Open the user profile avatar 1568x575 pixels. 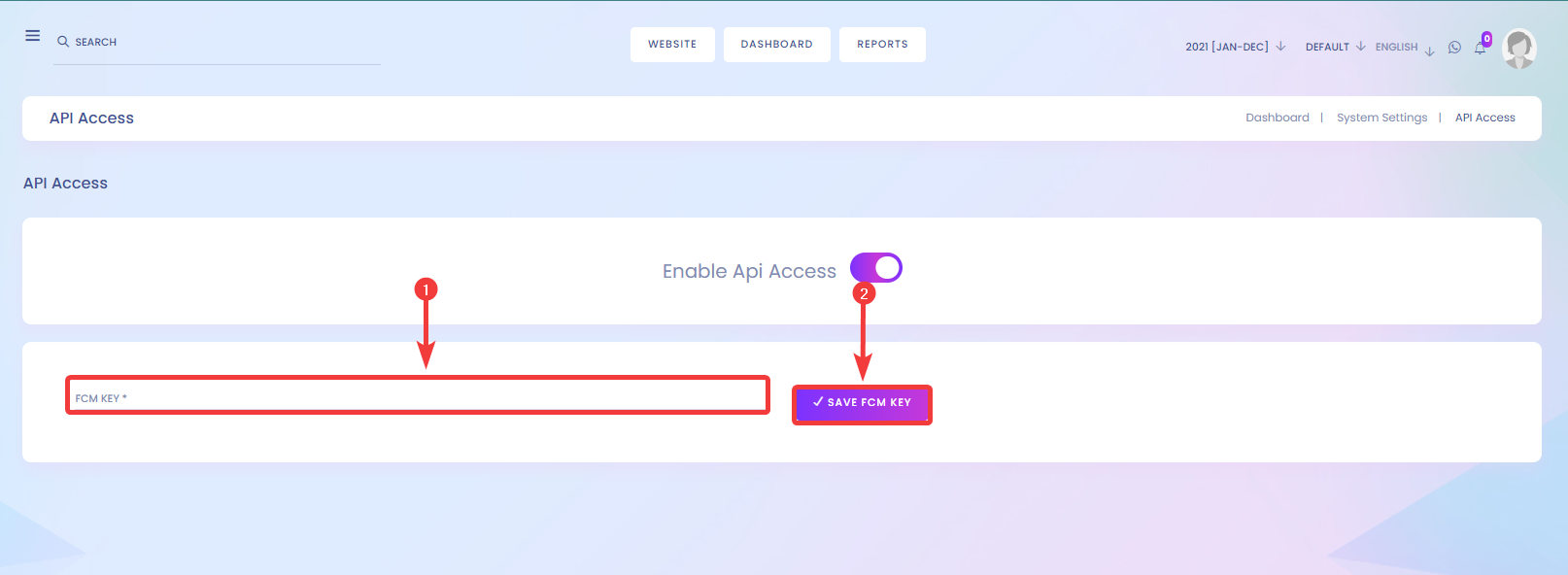[x=1519, y=49]
